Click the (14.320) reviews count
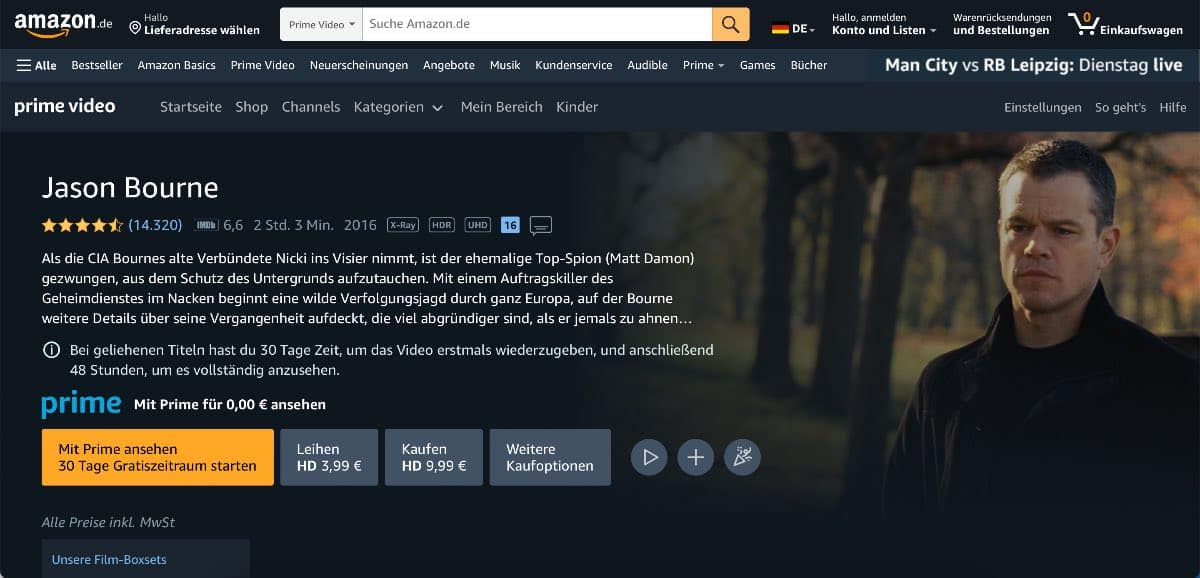Image resolution: width=1200 pixels, height=578 pixels. tap(155, 225)
